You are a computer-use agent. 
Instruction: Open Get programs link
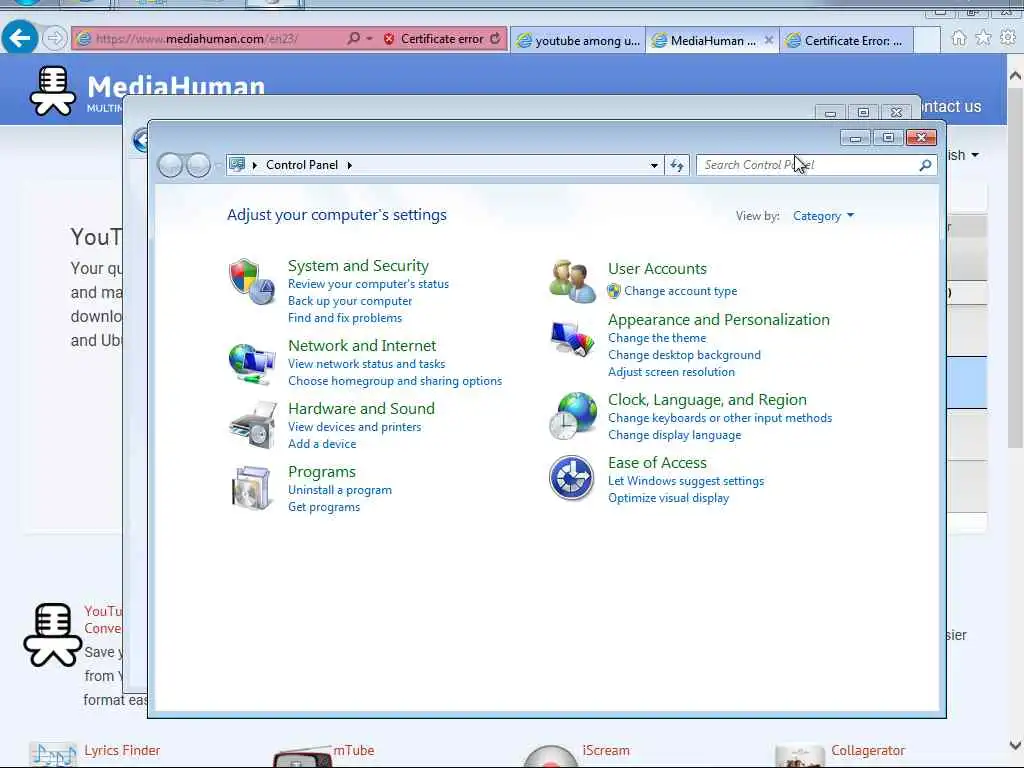pyautogui.click(x=324, y=507)
